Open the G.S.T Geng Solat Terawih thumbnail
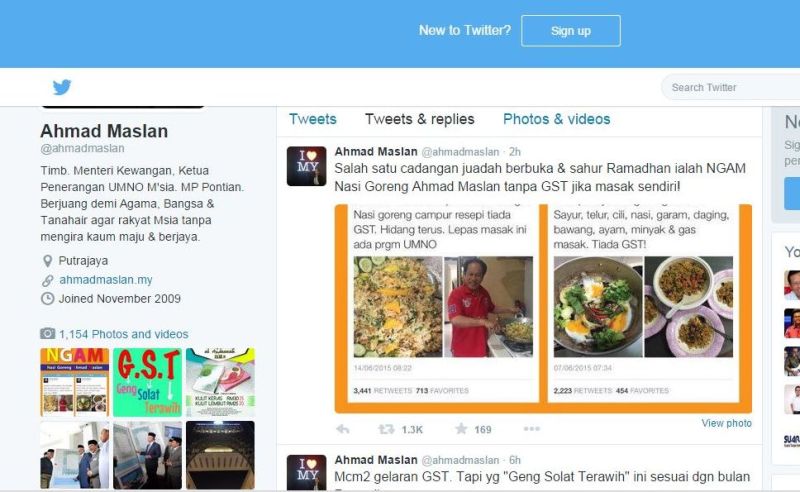Screen dimensions: 800x492 point(147,382)
